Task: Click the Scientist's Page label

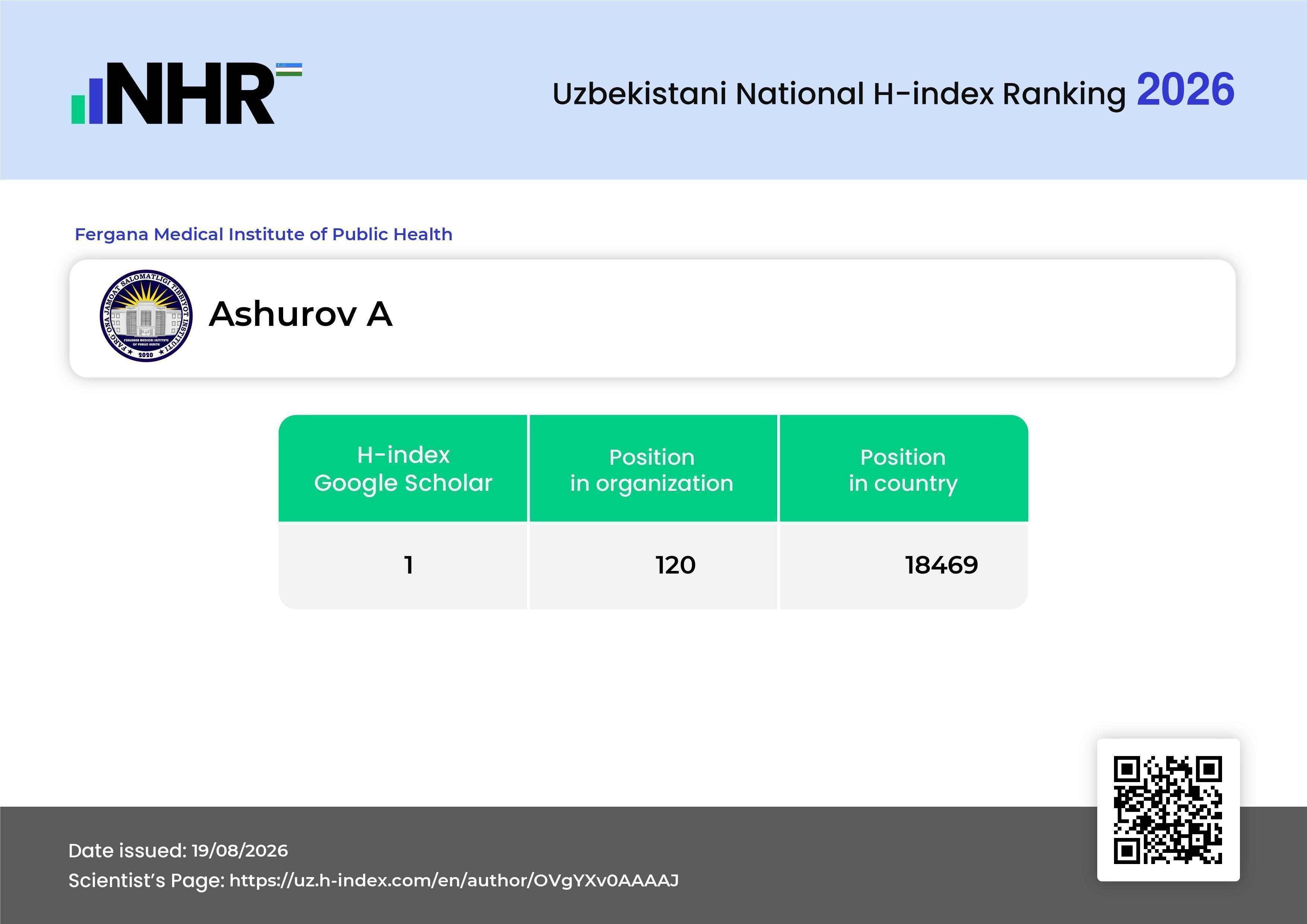Action: coord(146,880)
